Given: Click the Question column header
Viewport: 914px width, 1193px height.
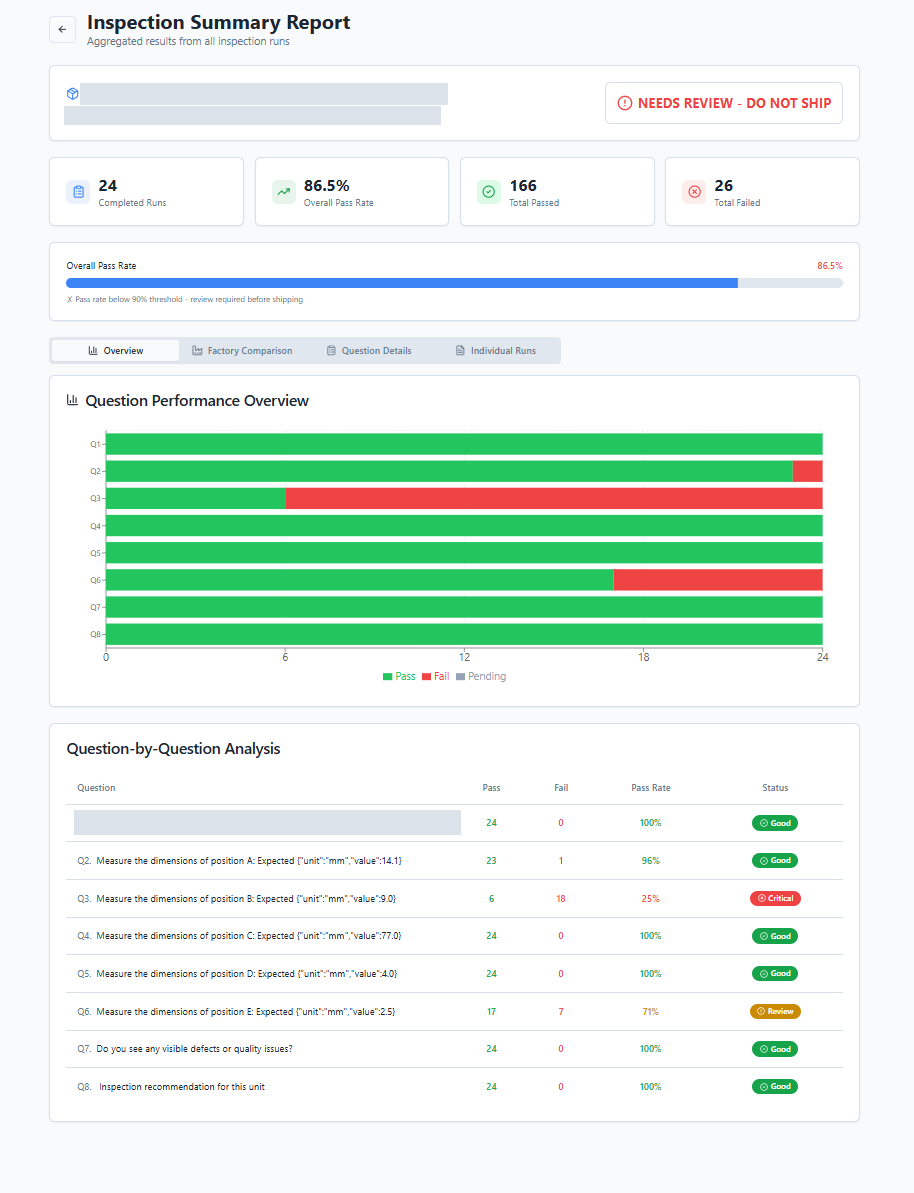Looking at the screenshot, I should [96, 787].
